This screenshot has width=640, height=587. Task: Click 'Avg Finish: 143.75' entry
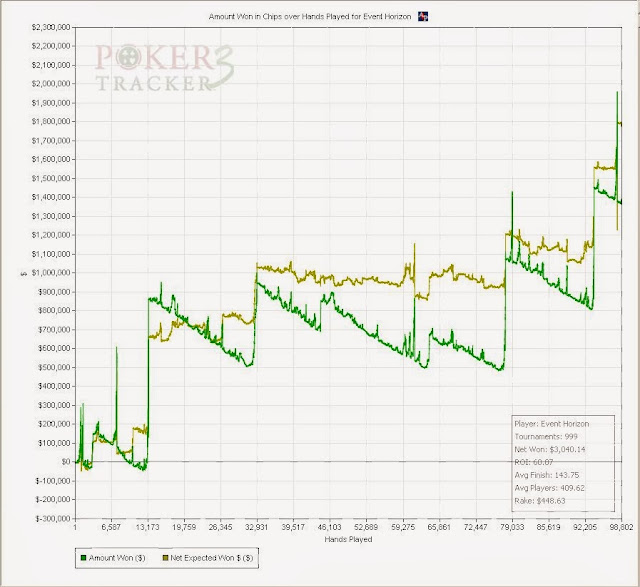click(547, 475)
